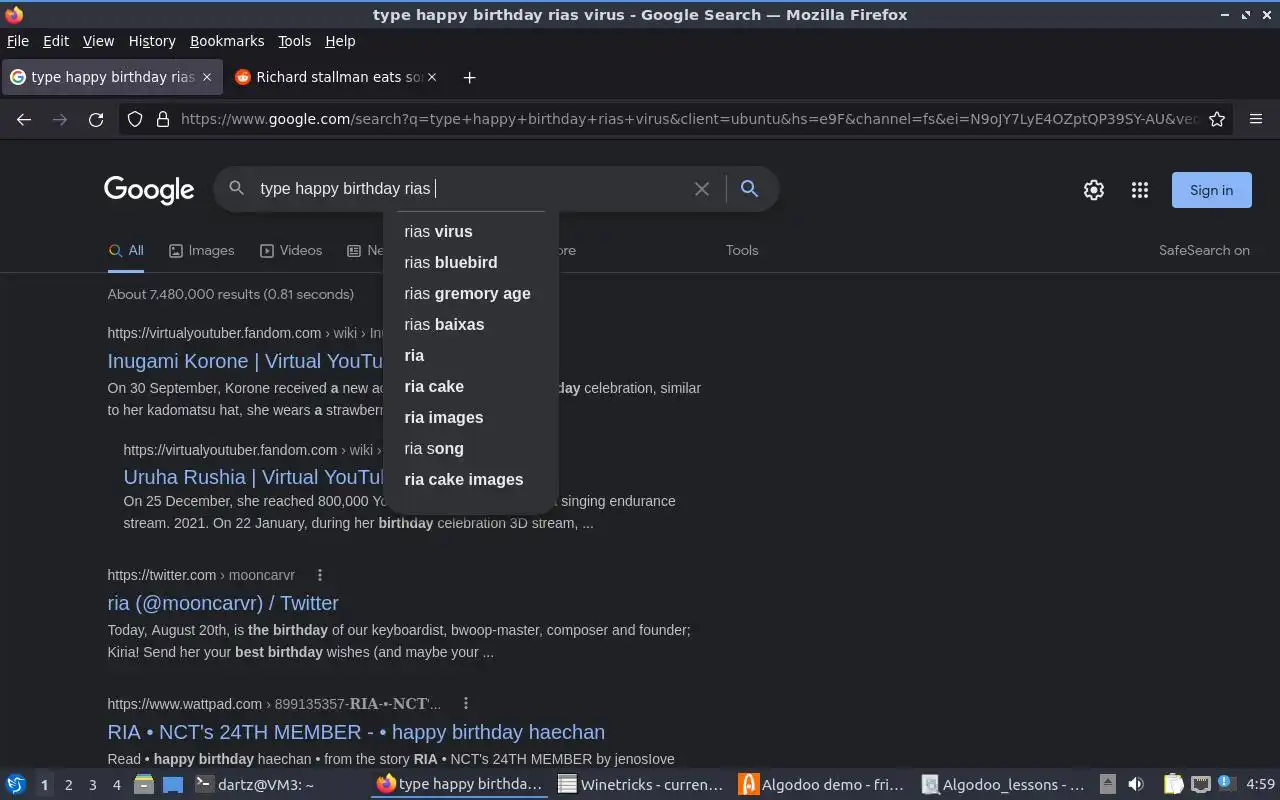This screenshot has height=800, width=1280.
Task: Open the Firefox hamburger application menu
Action: coord(1256,119)
